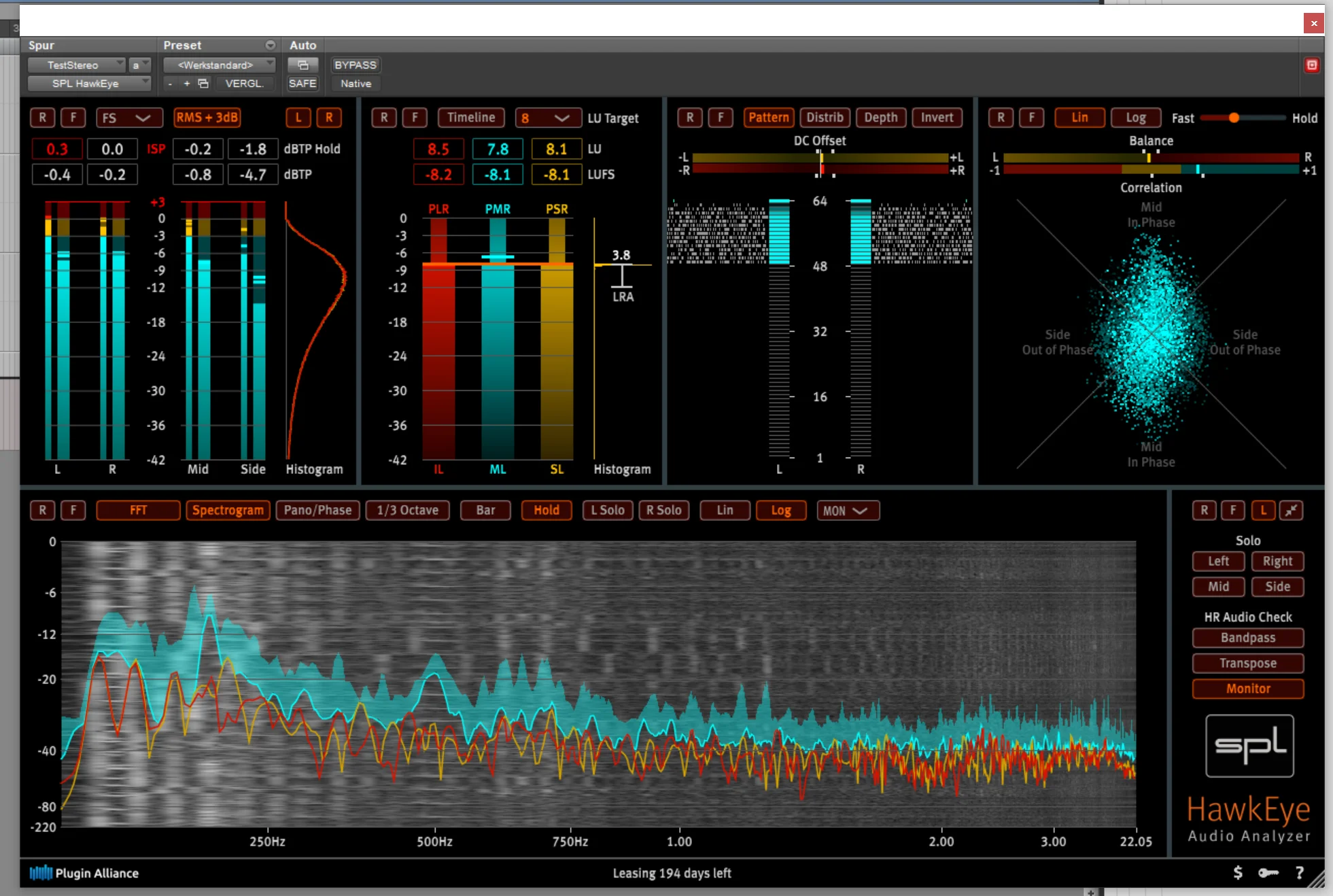
Task: Click the F button in loudness panel
Action: [415, 118]
